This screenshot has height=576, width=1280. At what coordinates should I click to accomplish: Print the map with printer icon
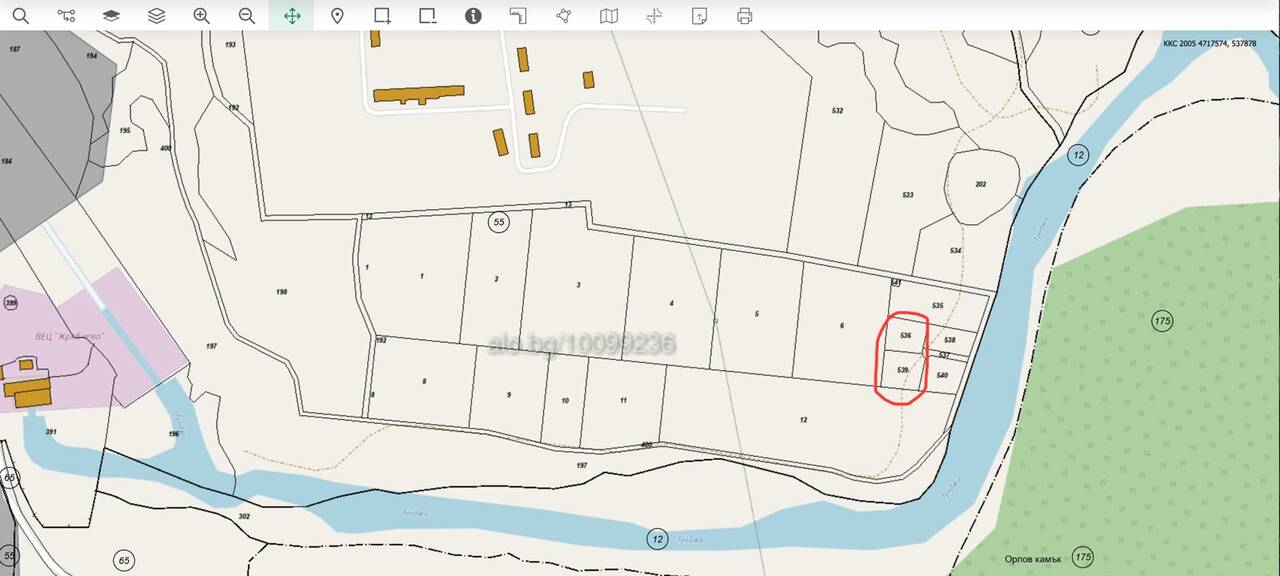point(744,15)
